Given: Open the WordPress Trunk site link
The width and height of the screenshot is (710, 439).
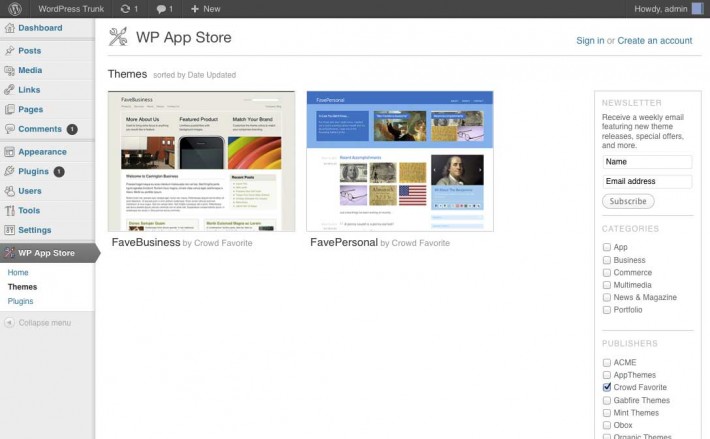Looking at the screenshot, I should click(x=71, y=9).
